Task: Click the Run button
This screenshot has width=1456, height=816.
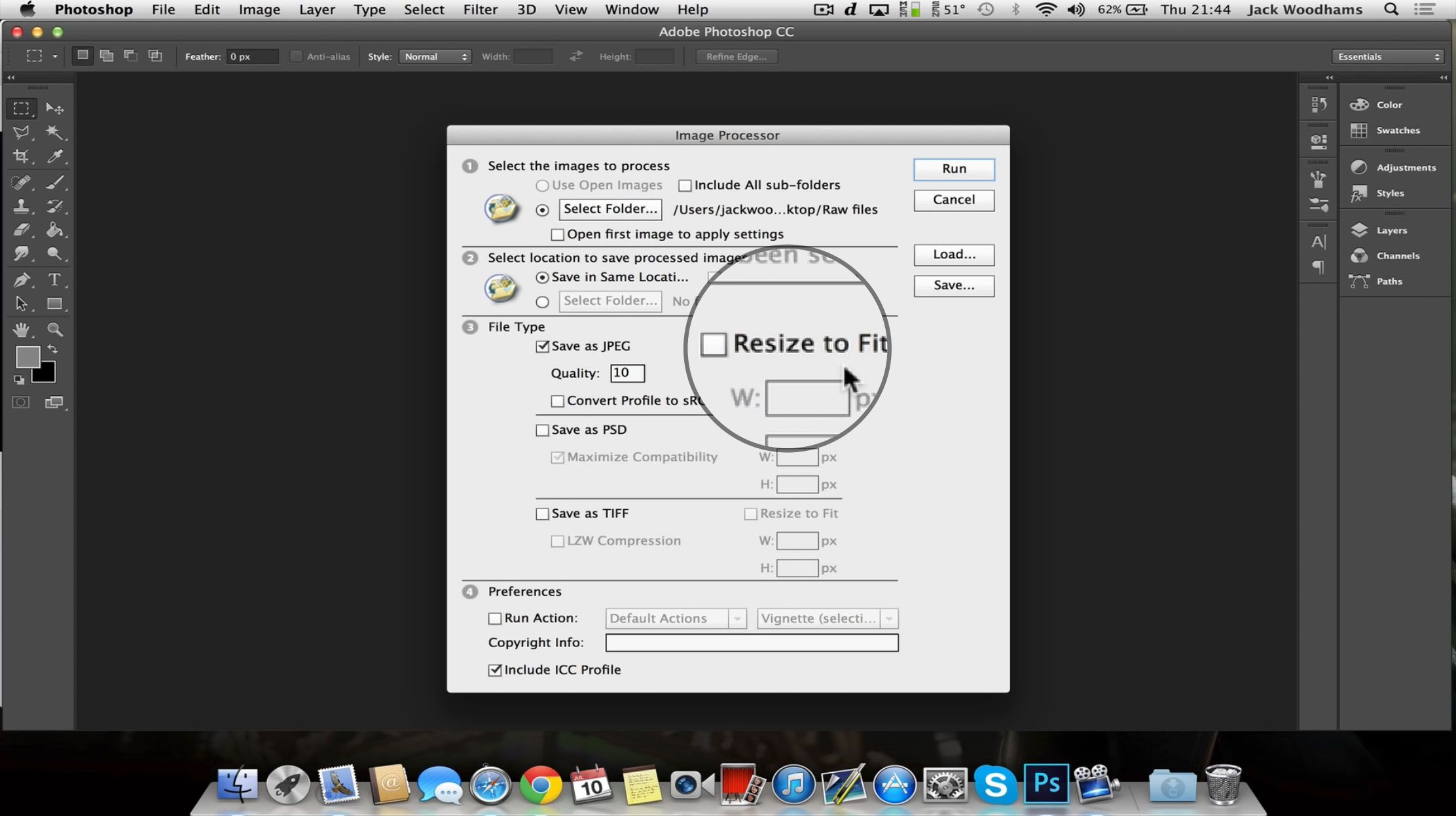Action: click(953, 167)
